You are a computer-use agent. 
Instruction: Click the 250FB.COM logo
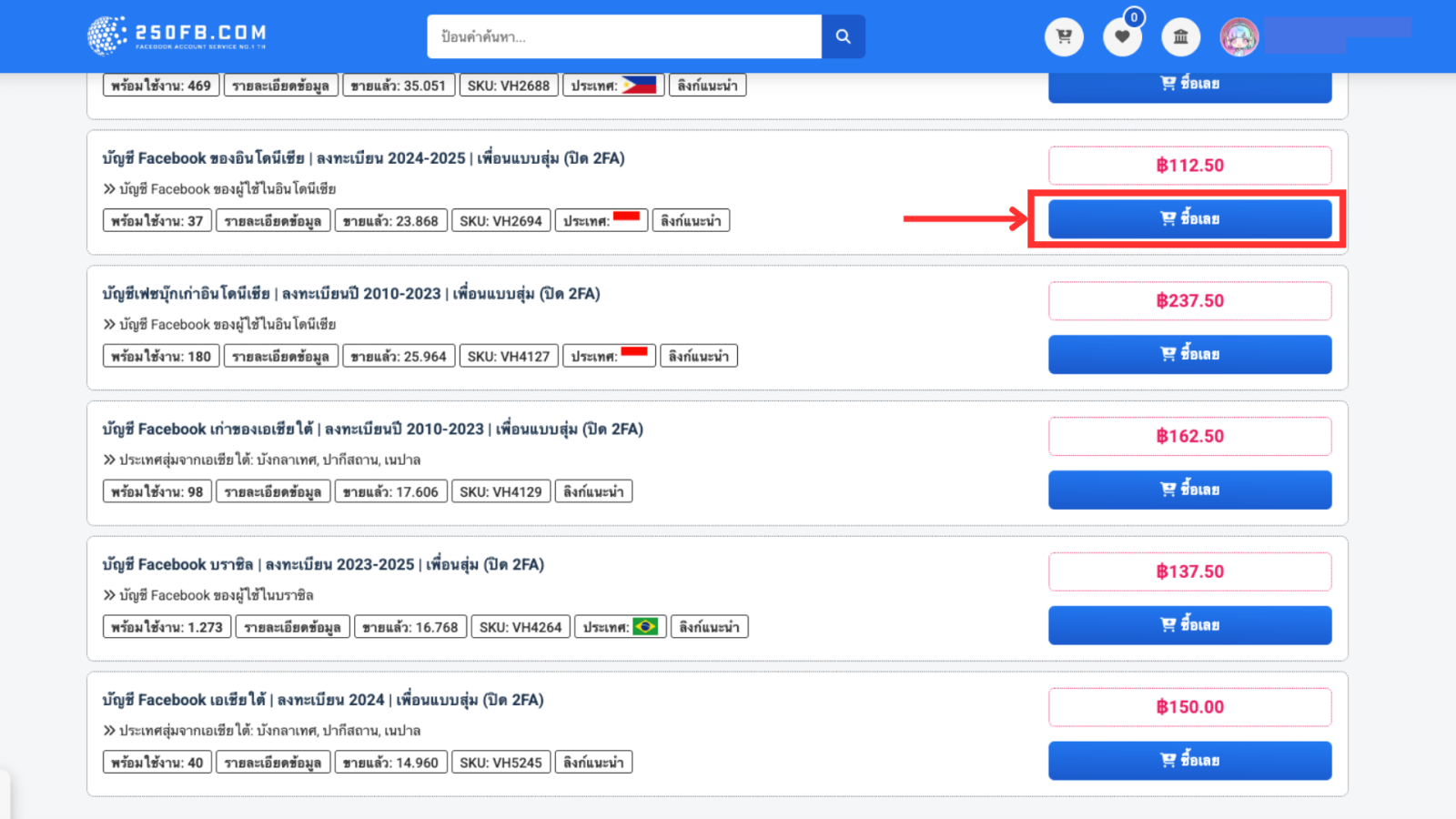click(x=177, y=35)
